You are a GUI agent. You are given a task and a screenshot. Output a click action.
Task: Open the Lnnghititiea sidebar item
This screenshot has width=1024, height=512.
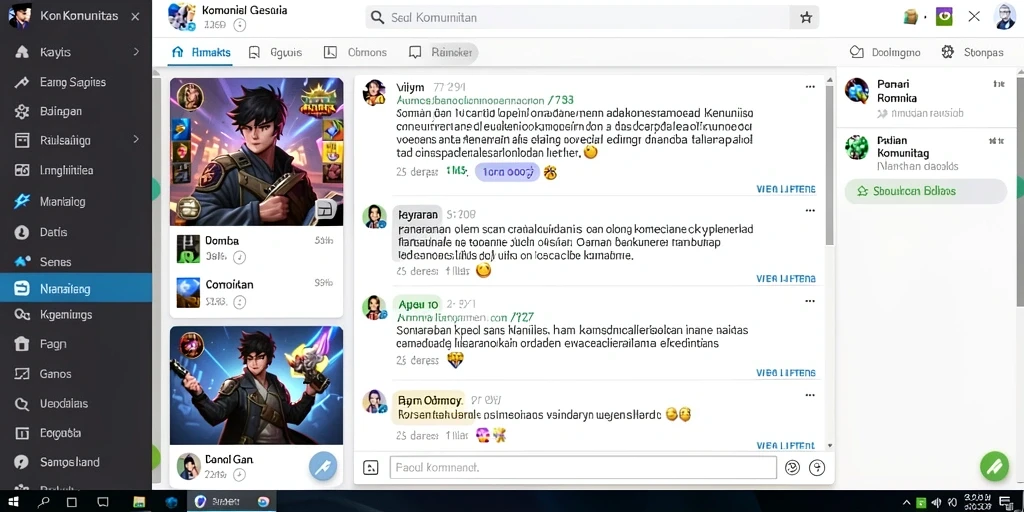76,170
